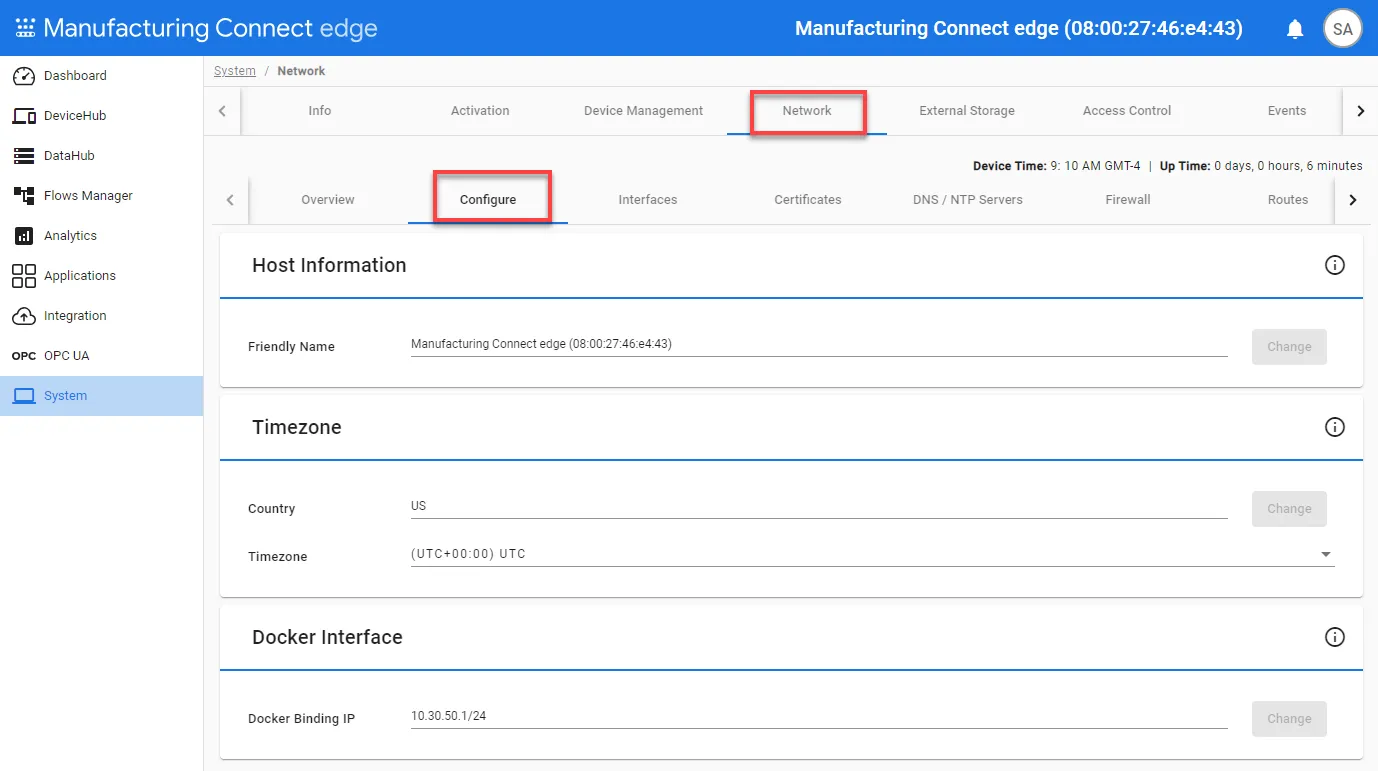The image size is (1378, 771).
Task: Click the Network breadcrumb text
Action: [x=301, y=71]
